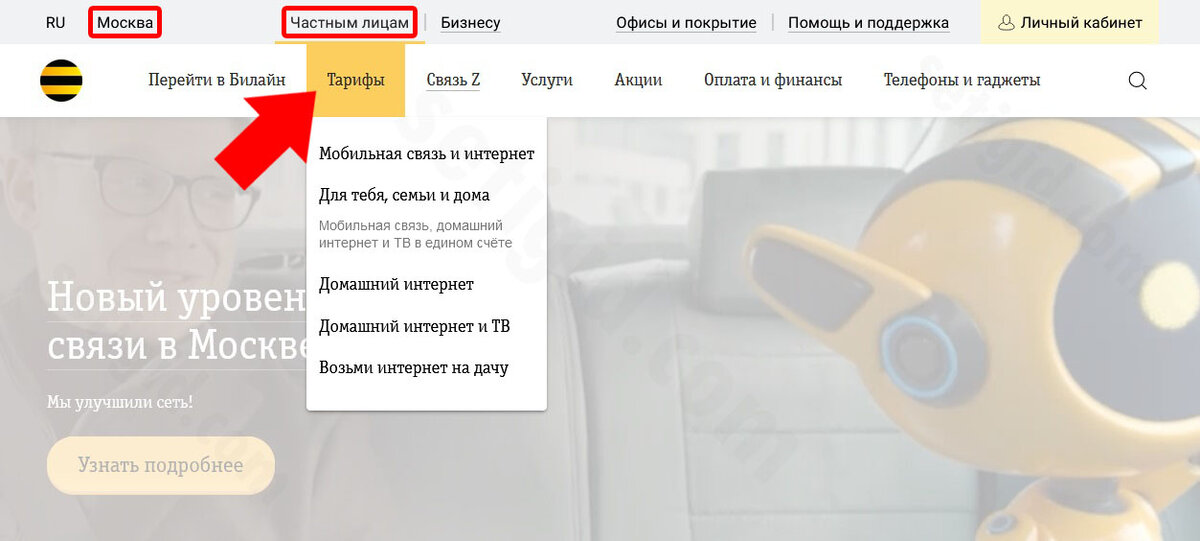The width and height of the screenshot is (1200, 541).
Task: Select the Частным лицам tab
Action: [x=350, y=22]
